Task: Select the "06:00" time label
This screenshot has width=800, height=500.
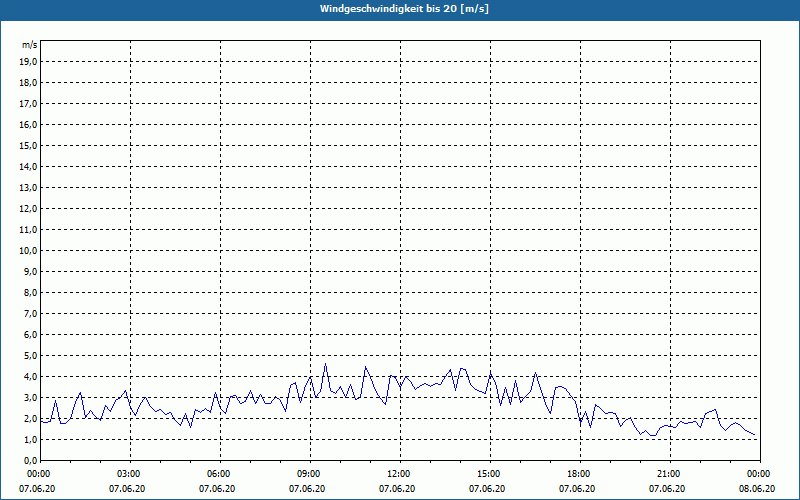Action: coord(220,474)
